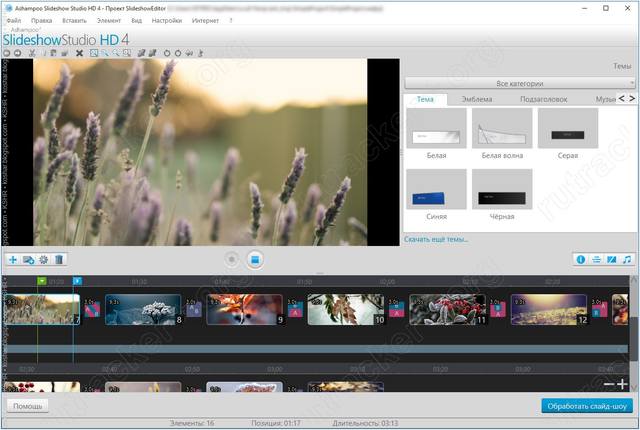The height and width of the screenshot is (430, 640).
Task: Zoom out timeline with the minus button
Action: point(609,384)
